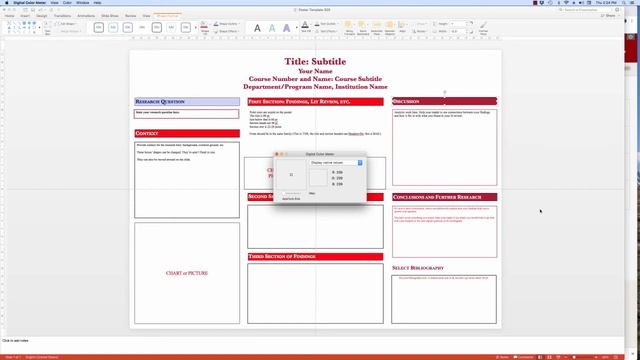Click the shape Height input field
This screenshot has height=360, width=640.
coord(458,24)
